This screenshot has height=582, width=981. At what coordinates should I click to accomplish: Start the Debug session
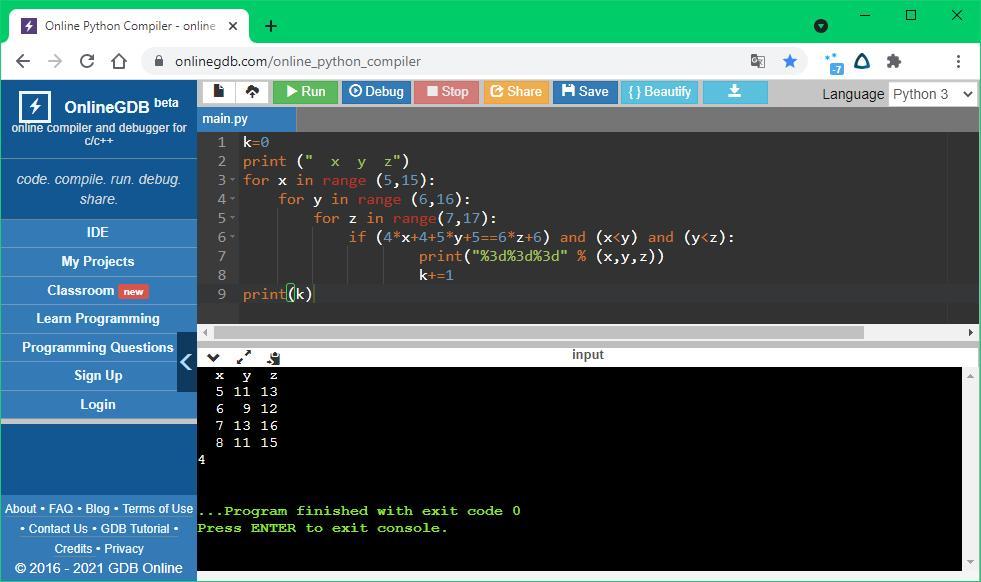pyautogui.click(x=376, y=91)
